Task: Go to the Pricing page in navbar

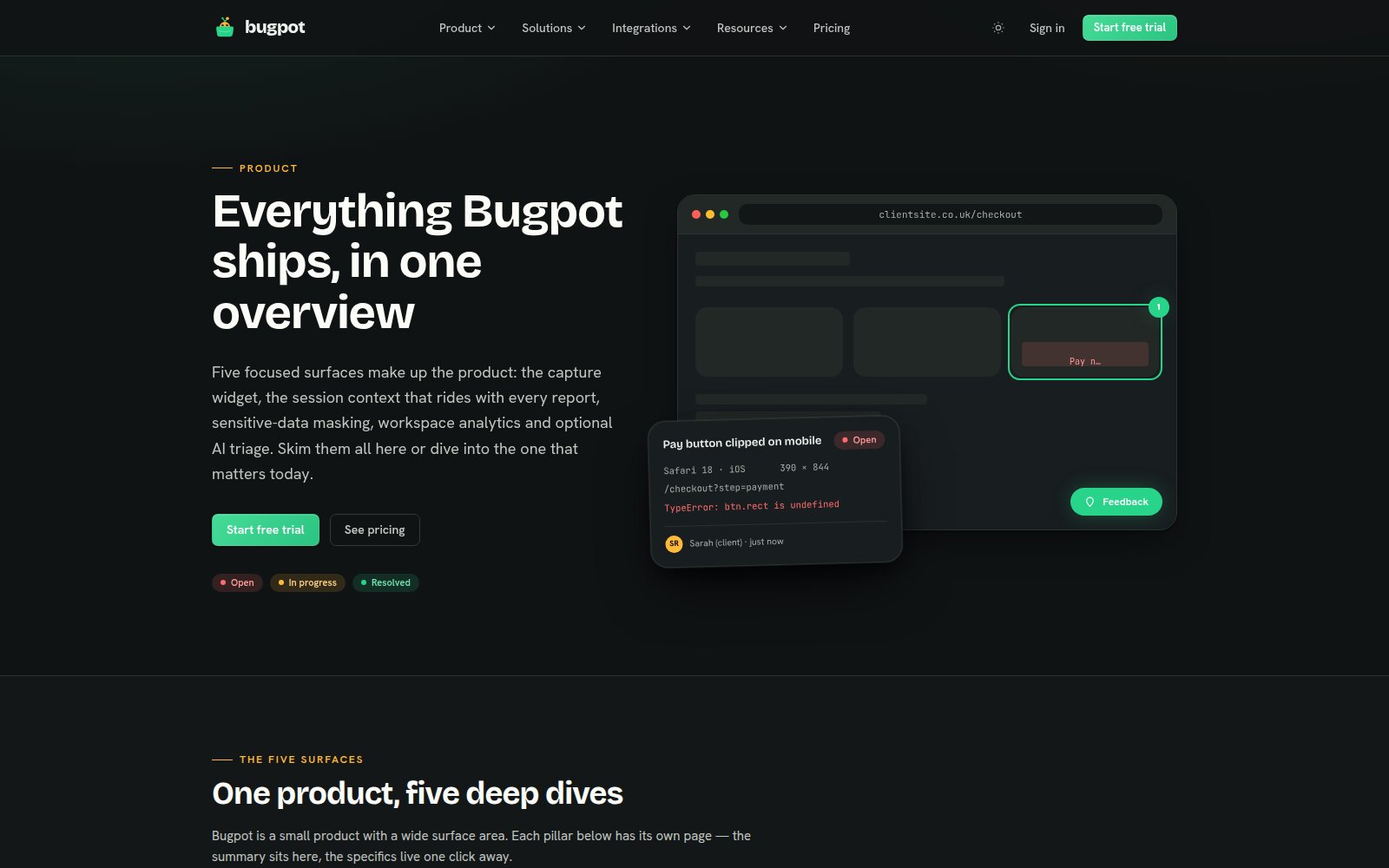Action: (x=832, y=28)
